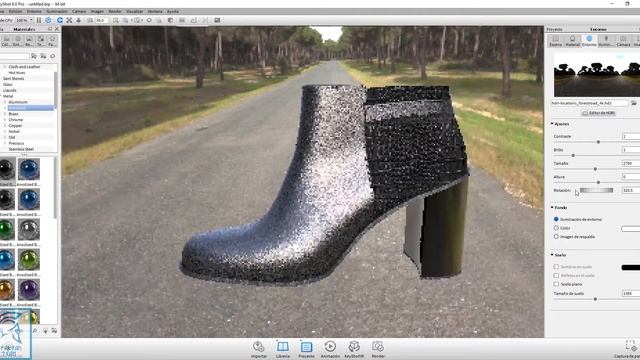The width and height of the screenshot is (640, 360).
Task: Pause the real-time render
Action: point(39,20)
